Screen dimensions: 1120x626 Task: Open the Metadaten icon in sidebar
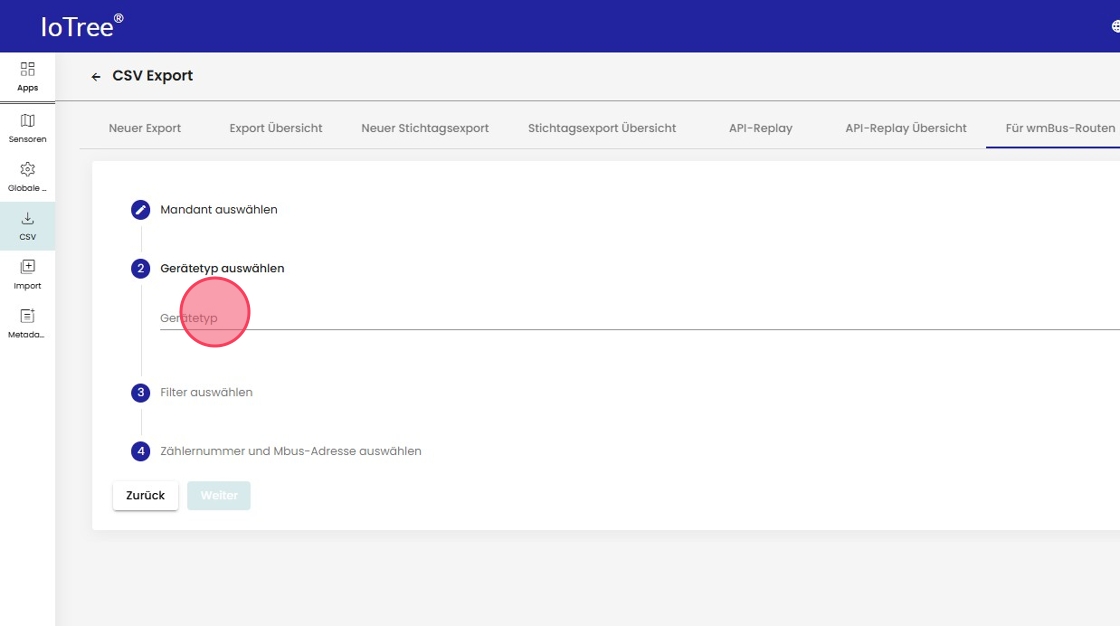point(27,316)
